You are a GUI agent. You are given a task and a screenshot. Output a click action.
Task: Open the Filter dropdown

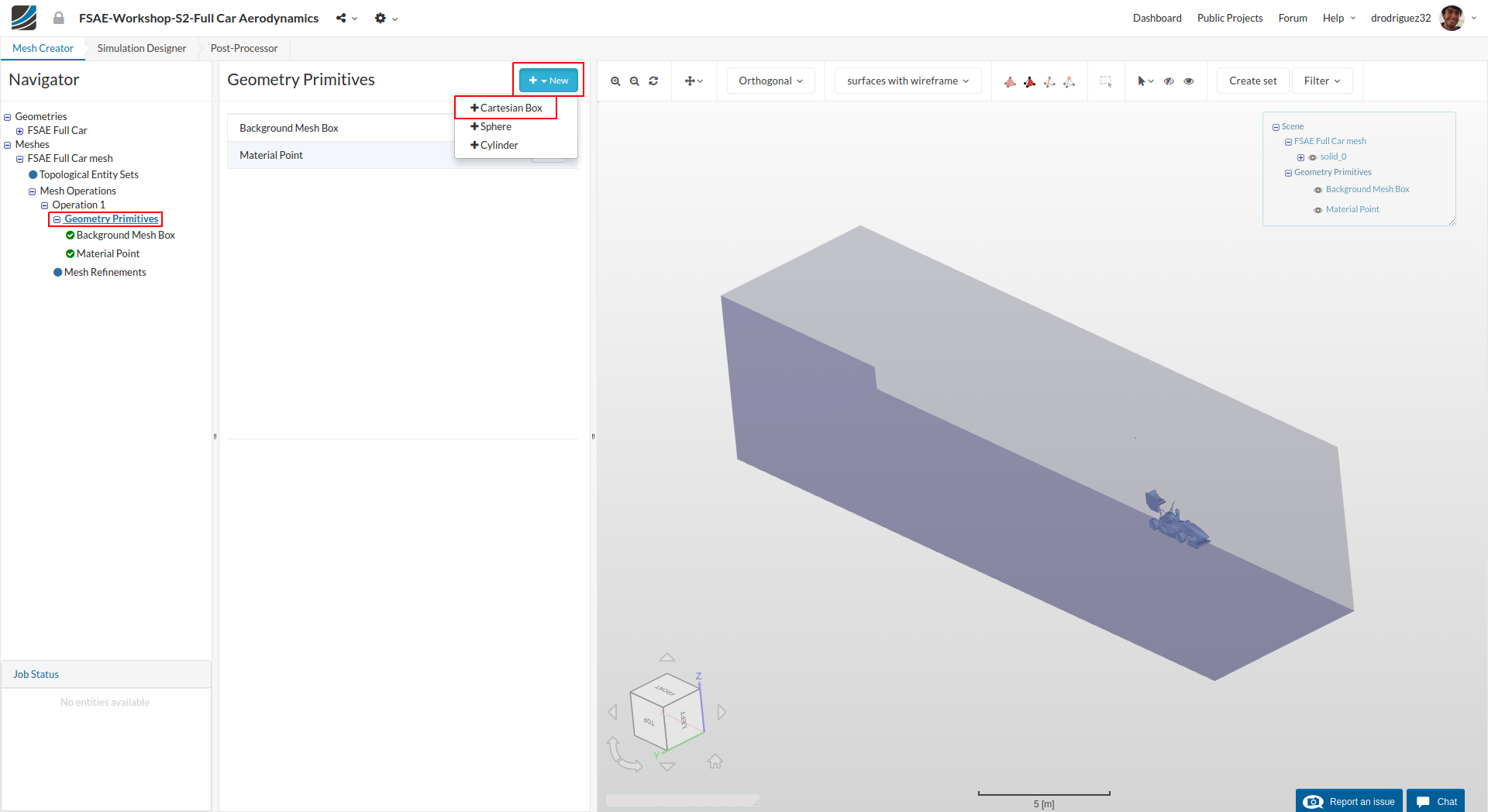click(x=1321, y=81)
